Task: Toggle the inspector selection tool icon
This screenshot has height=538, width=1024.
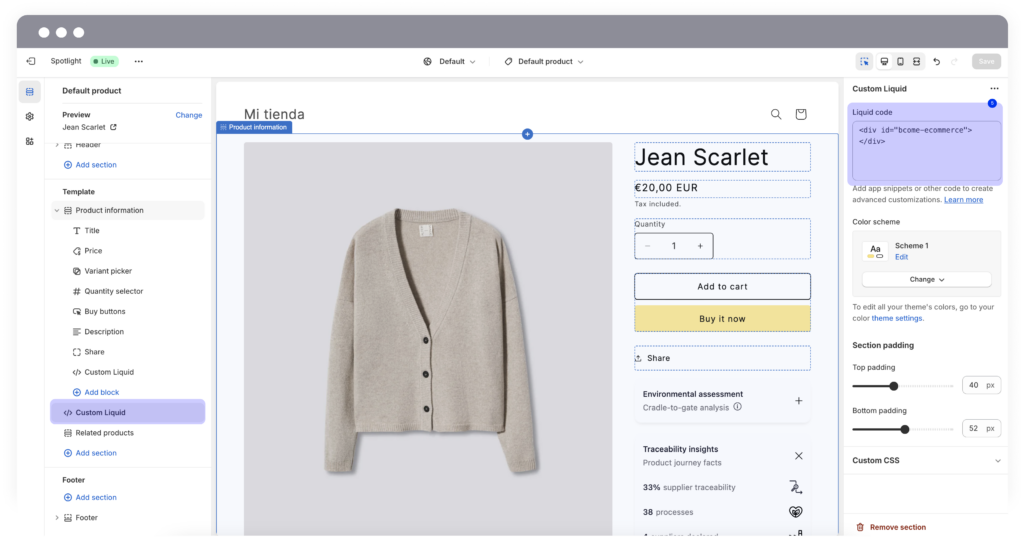Action: pos(864,61)
